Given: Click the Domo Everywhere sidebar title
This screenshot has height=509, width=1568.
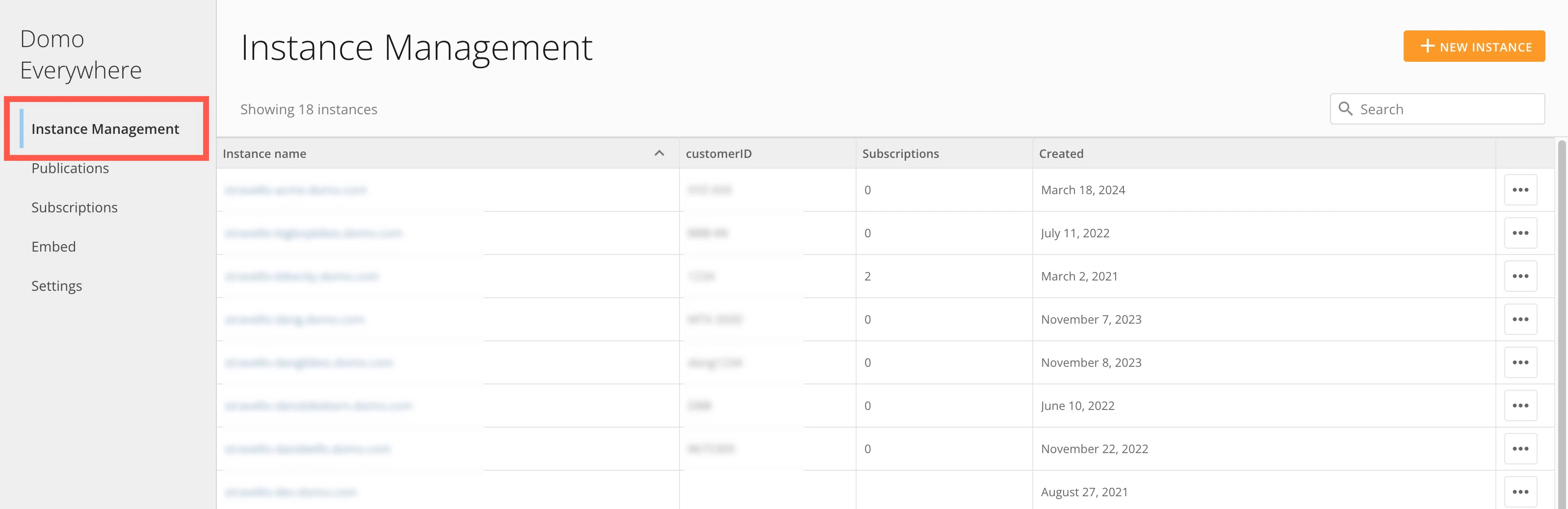Looking at the screenshot, I should [x=81, y=55].
